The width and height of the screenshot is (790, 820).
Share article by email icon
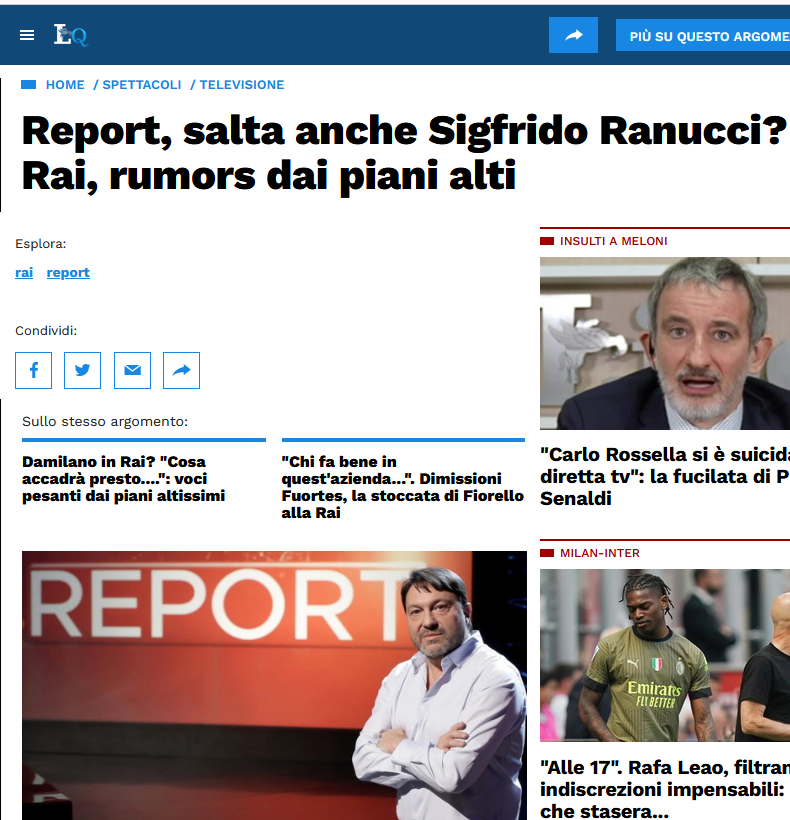click(132, 370)
